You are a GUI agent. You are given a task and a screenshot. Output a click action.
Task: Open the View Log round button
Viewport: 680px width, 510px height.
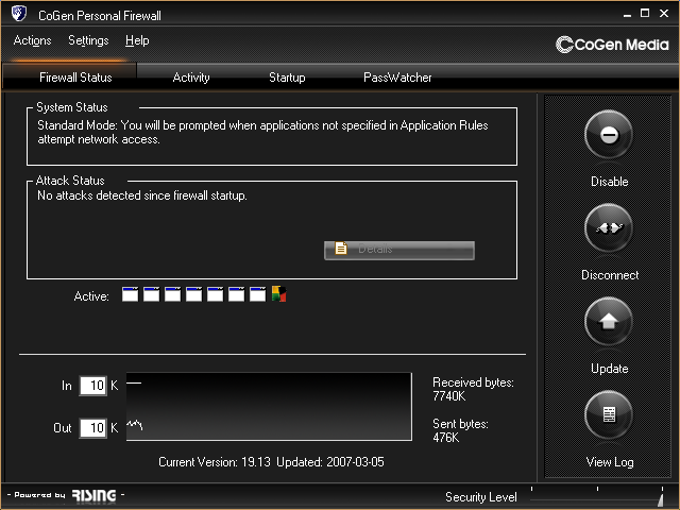pos(608,415)
